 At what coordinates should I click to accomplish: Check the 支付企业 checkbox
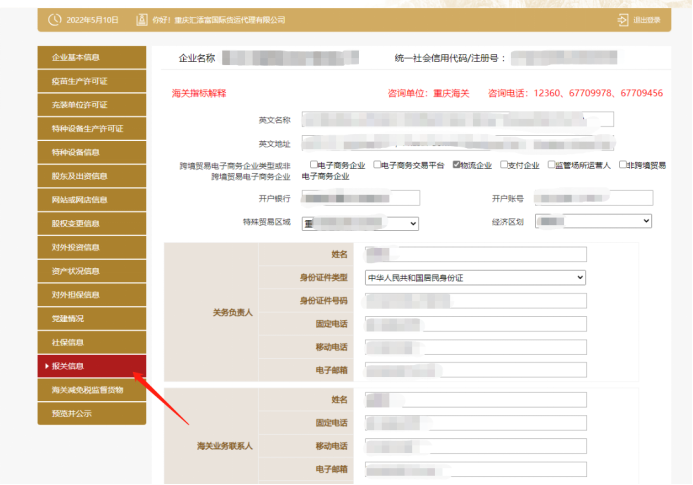(504, 164)
